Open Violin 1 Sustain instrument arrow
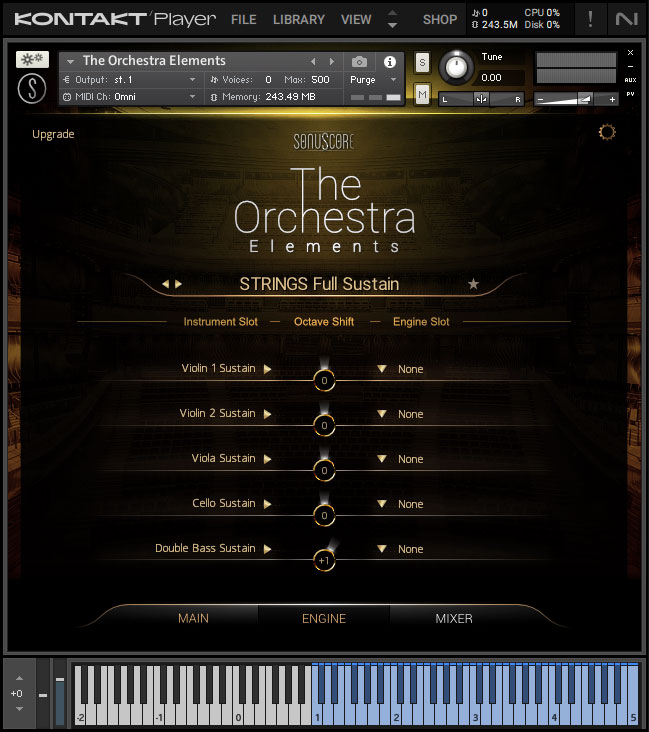The width and height of the screenshot is (649, 732). pyautogui.click(x=268, y=369)
